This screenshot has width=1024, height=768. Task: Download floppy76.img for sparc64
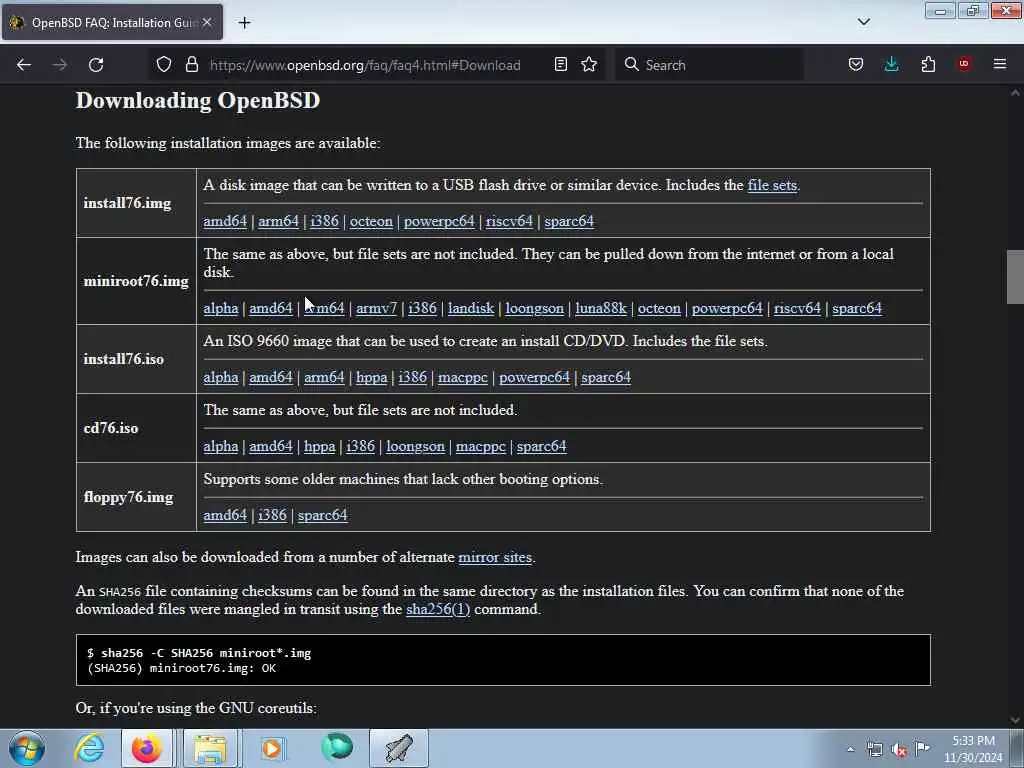click(323, 515)
